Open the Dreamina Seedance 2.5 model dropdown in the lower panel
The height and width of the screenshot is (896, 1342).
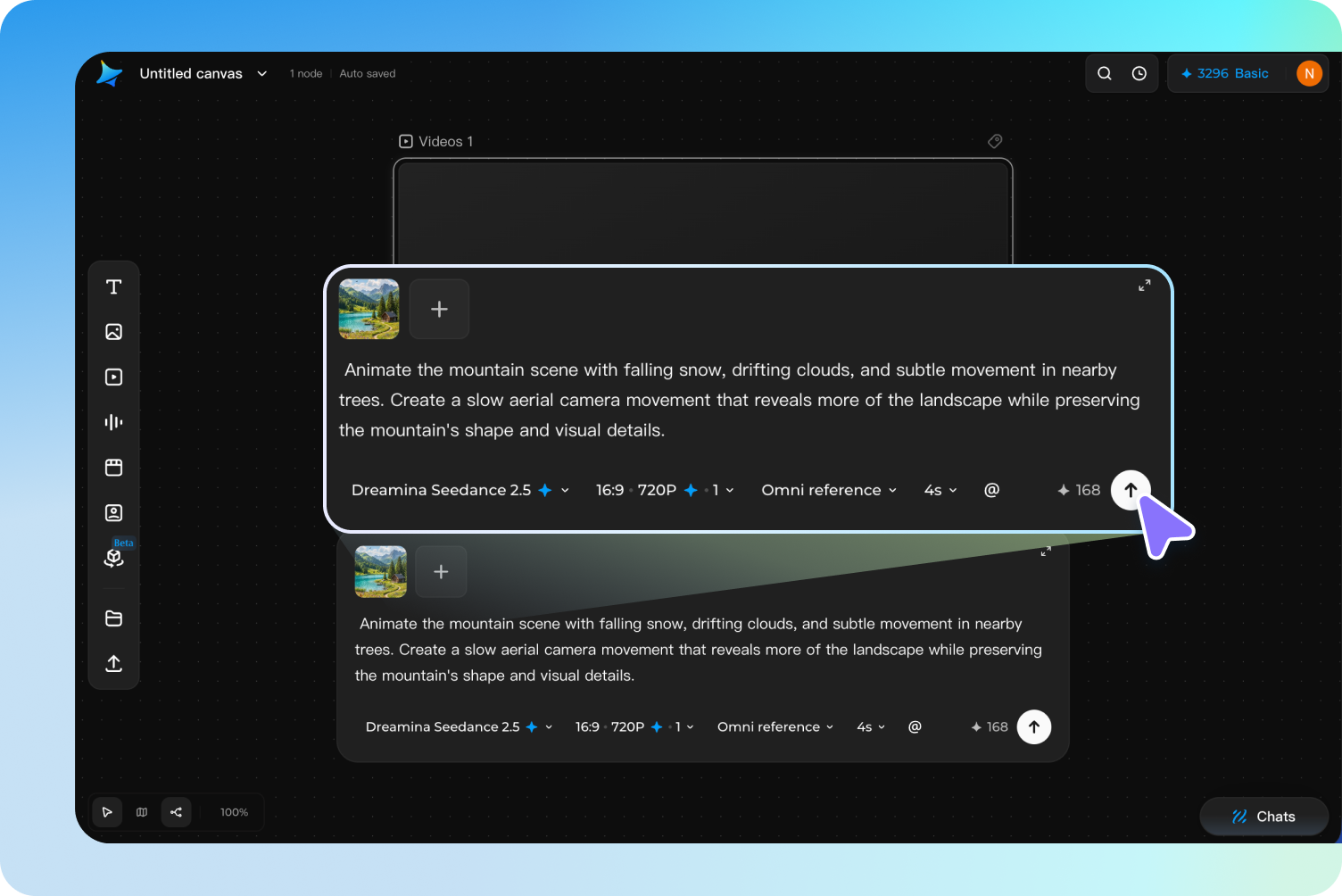tap(460, 726)
